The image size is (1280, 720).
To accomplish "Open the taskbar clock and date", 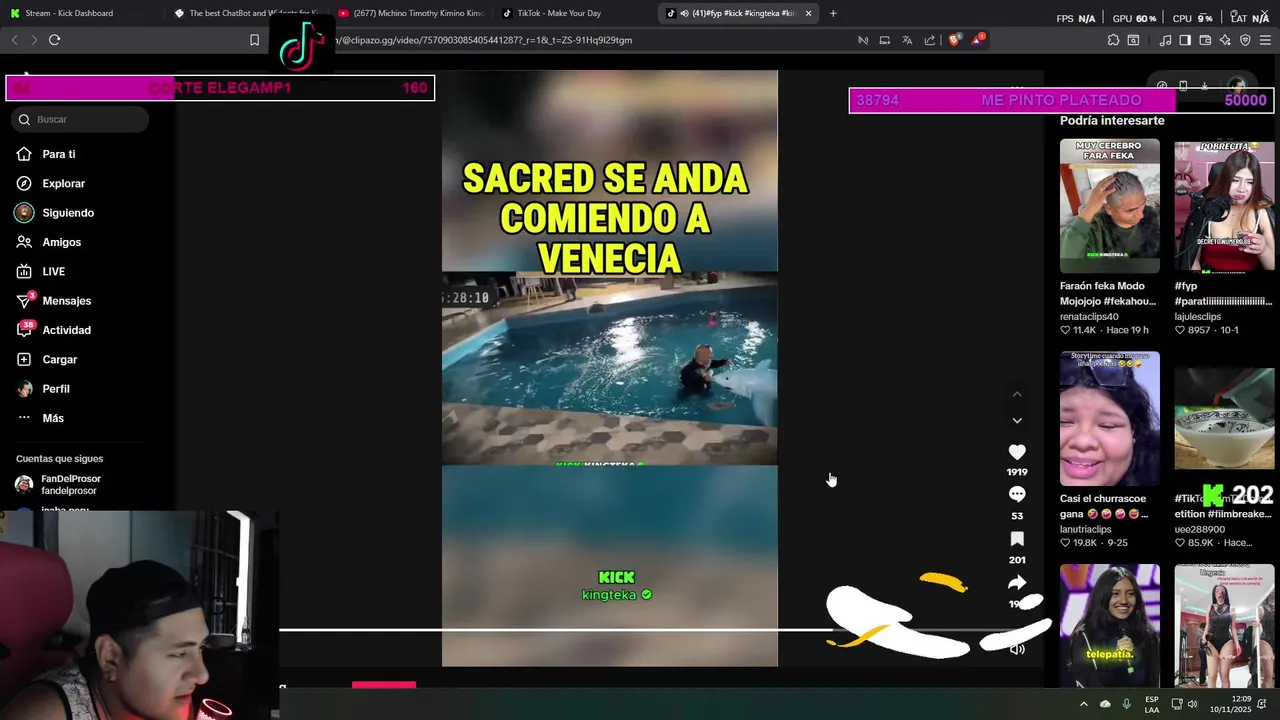I will point(1230,704).
